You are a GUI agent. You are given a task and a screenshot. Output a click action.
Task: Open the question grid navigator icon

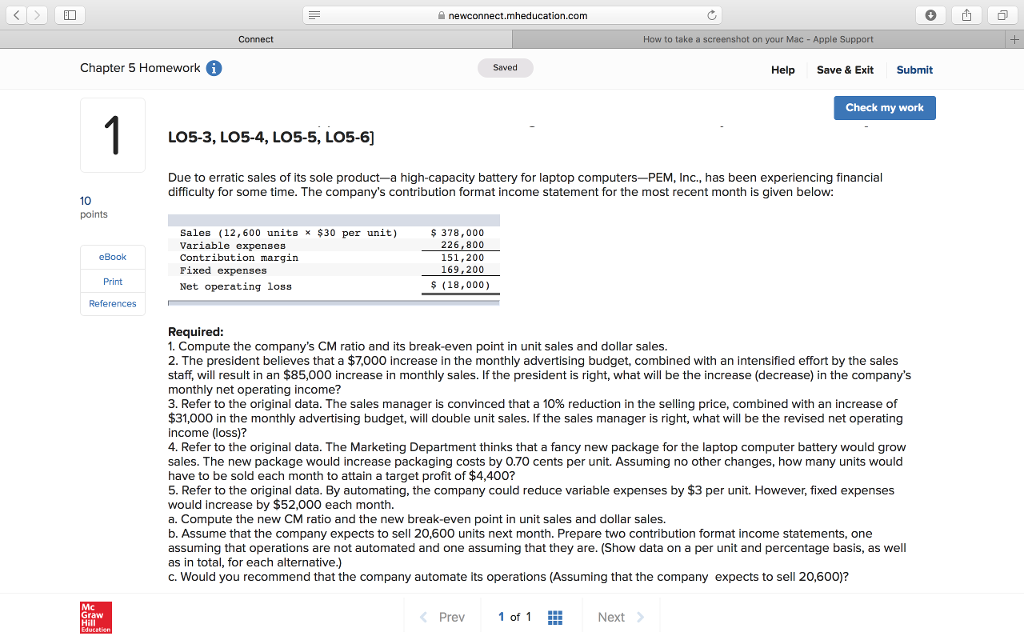click(555, 617)
